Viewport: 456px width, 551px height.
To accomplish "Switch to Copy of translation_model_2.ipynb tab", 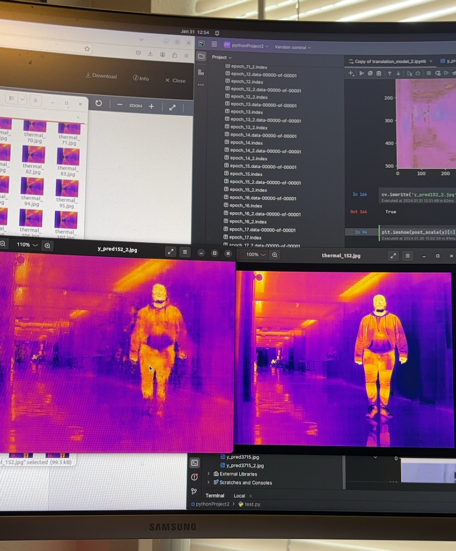I will tap(390, 61).
